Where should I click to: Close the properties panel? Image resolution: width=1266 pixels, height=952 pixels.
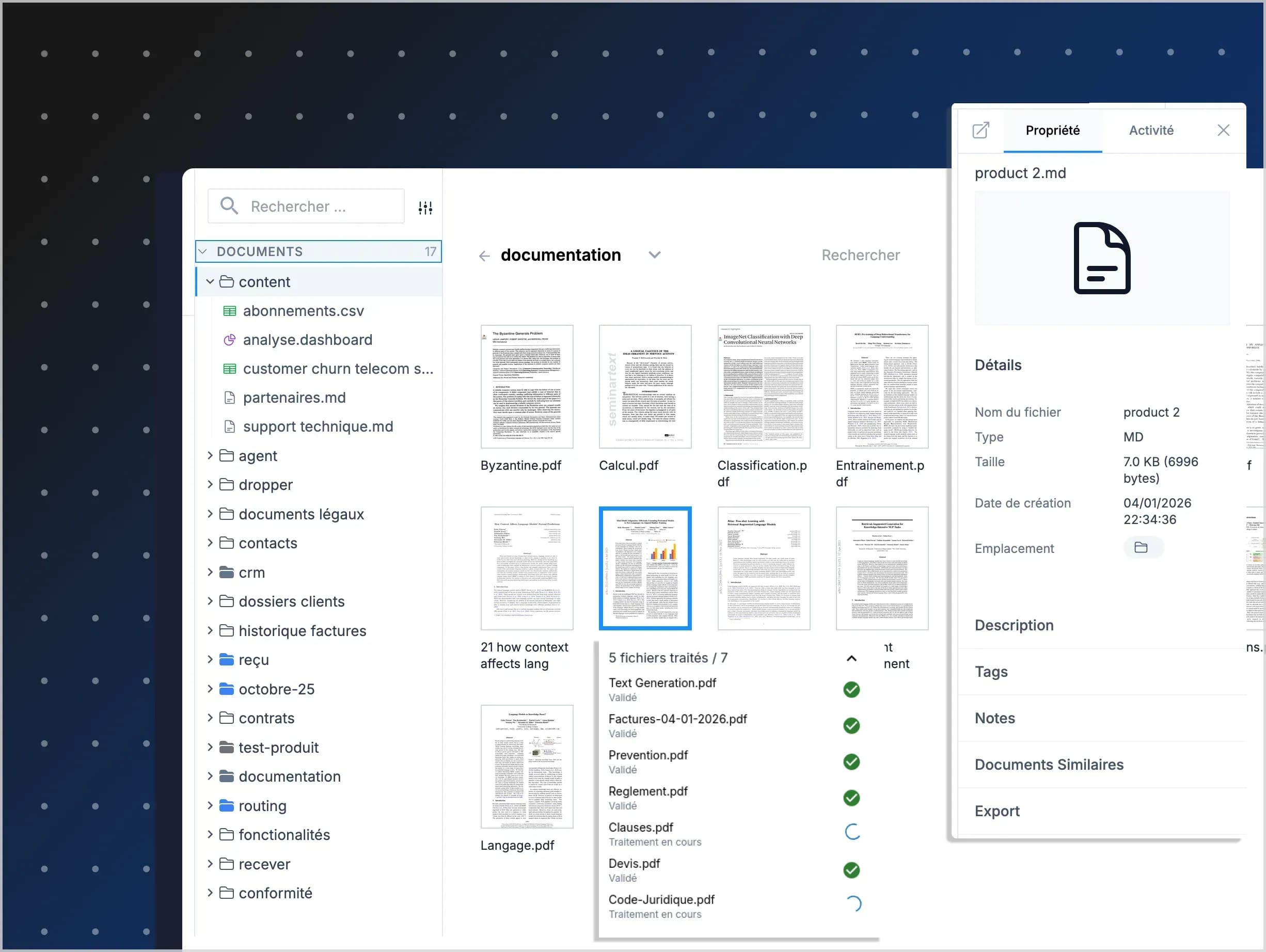[1223, 131]
